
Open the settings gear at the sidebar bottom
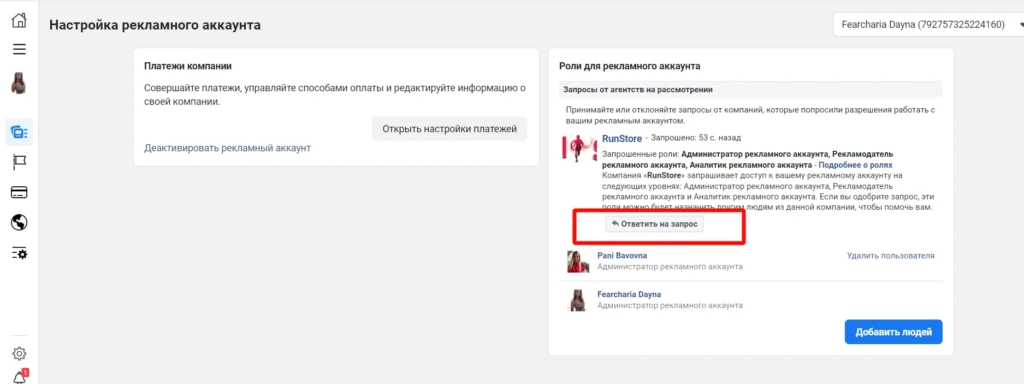20,354
